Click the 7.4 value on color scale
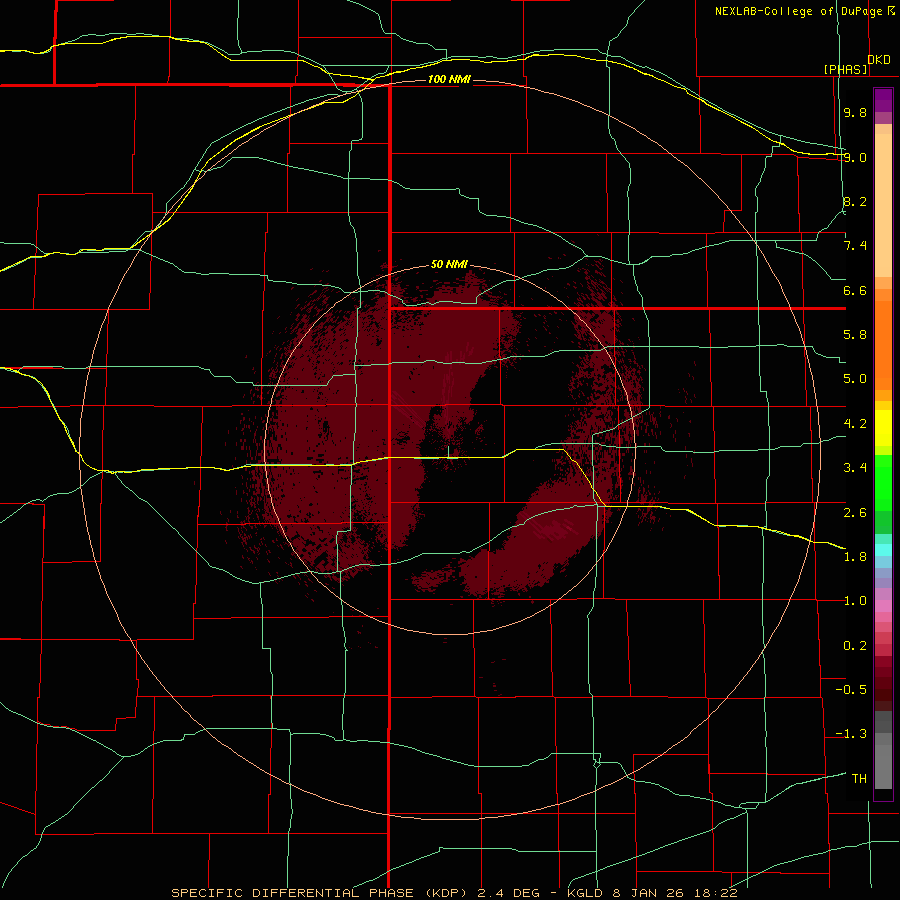900x900 pixels. [x=855, y=246]
